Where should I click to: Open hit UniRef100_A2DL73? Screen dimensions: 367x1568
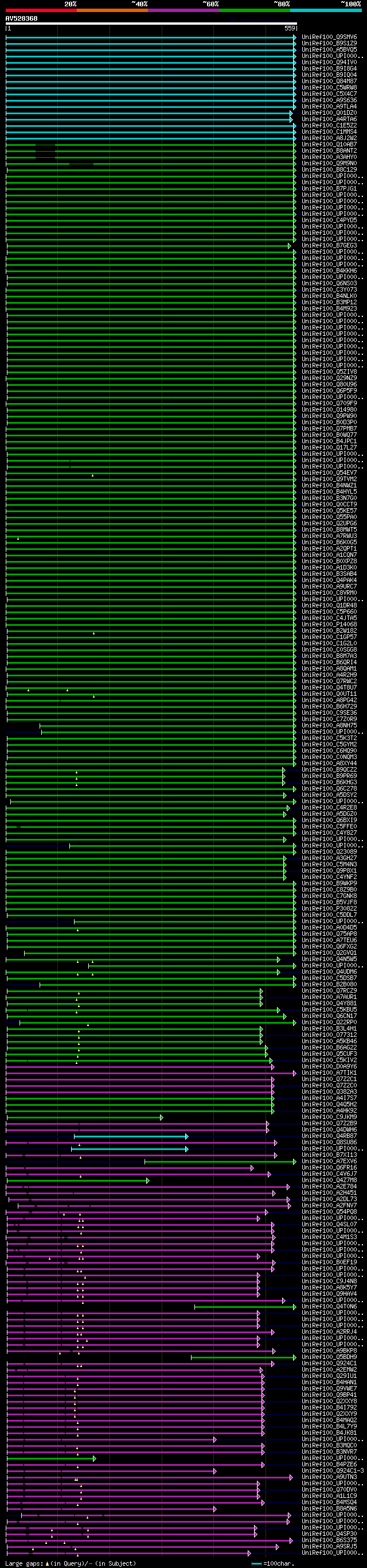click(329, 1199)
